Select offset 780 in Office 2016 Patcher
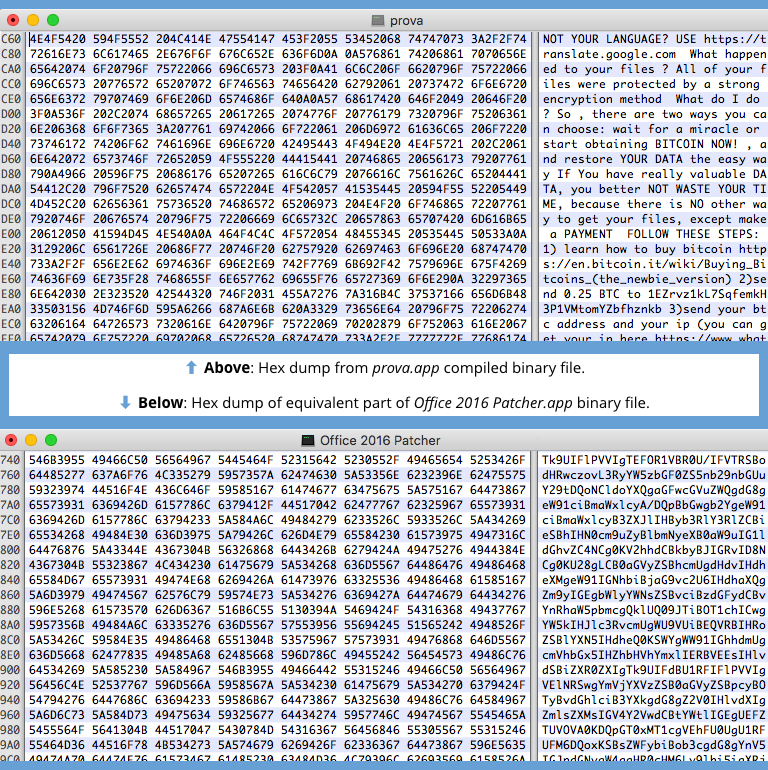The width and height of the screenshot is (768, 770). click(x=10, y=490)
